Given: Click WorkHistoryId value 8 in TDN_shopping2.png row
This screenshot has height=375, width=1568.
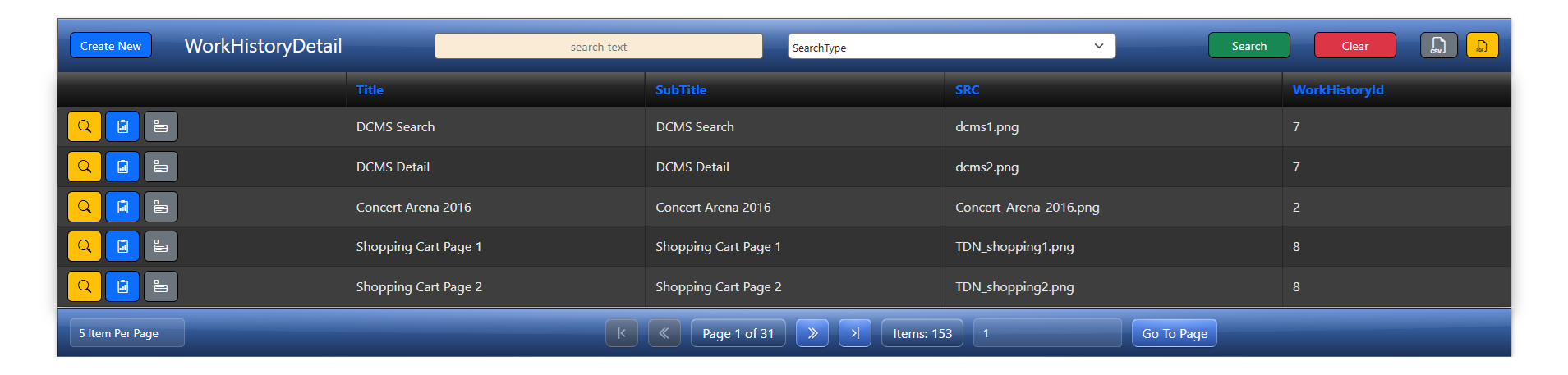Looking at the screenshot, I should (1296, 286).
